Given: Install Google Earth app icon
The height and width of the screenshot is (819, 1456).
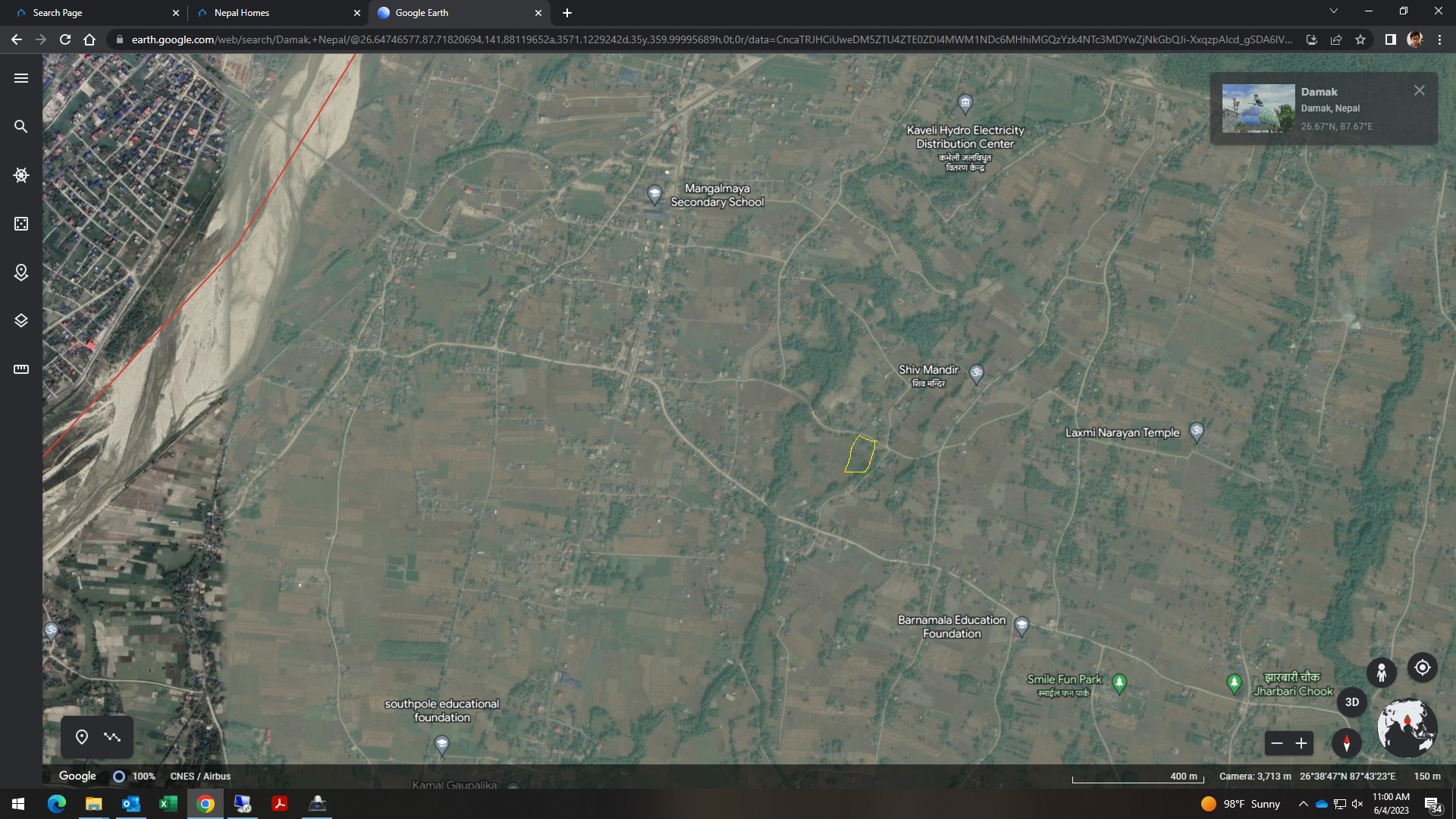Looking at the screenshot, I should (x=1312, y=39).
